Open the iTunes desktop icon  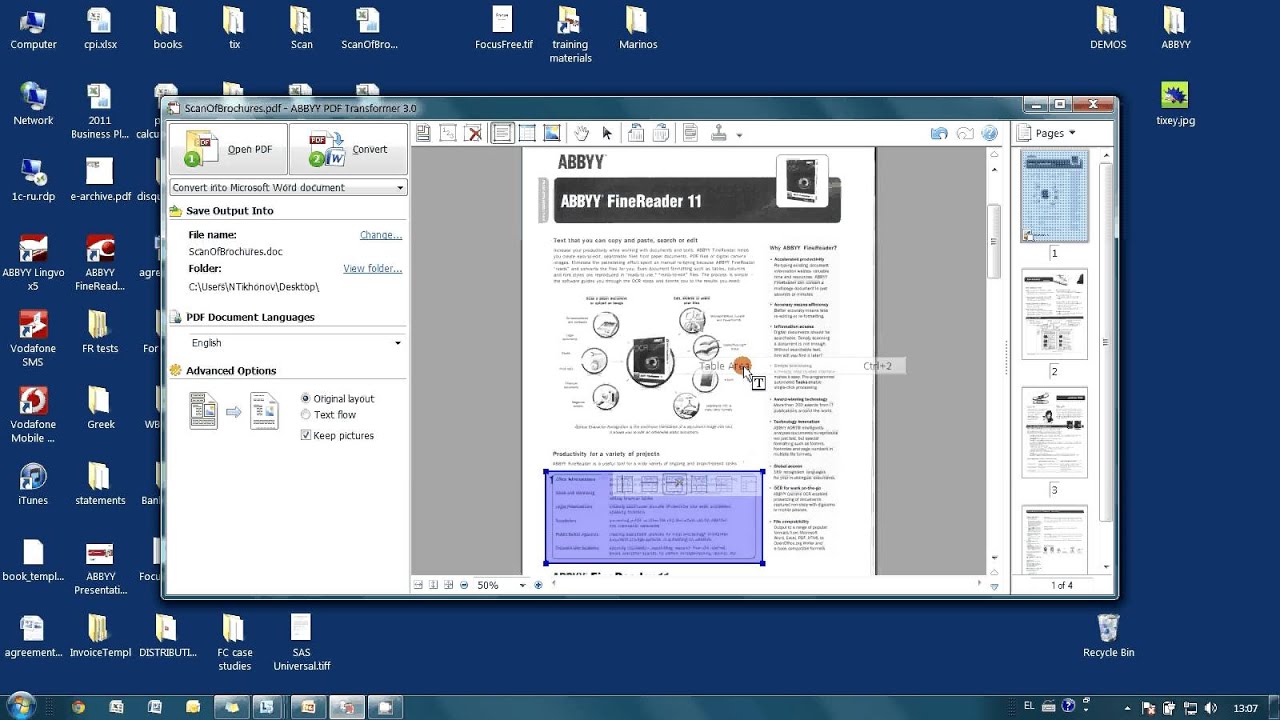pyautogui.click(x=33, y=484)
